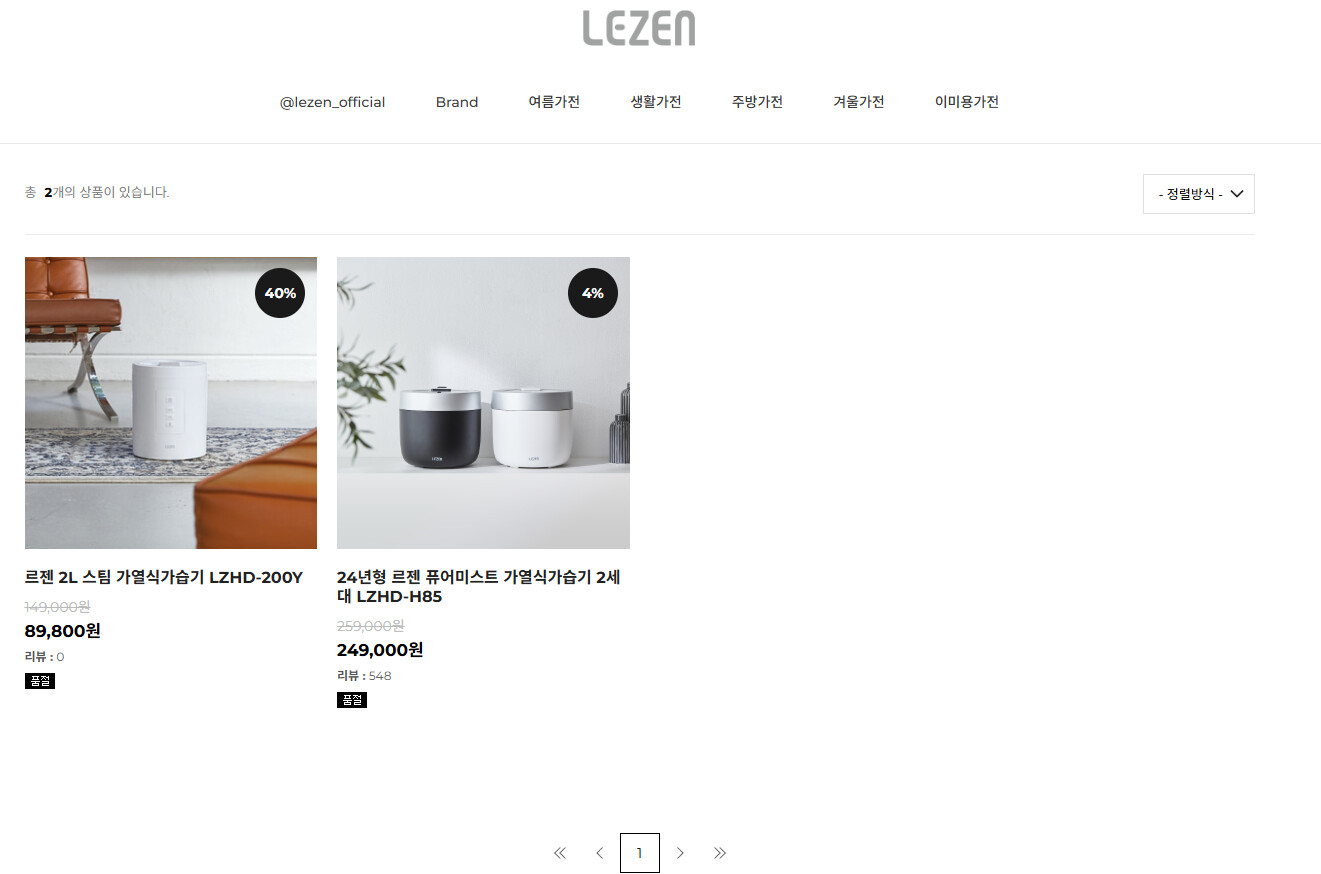Click the 40% discount badge
Viewport: 1321px width, 874px height.
280,293
